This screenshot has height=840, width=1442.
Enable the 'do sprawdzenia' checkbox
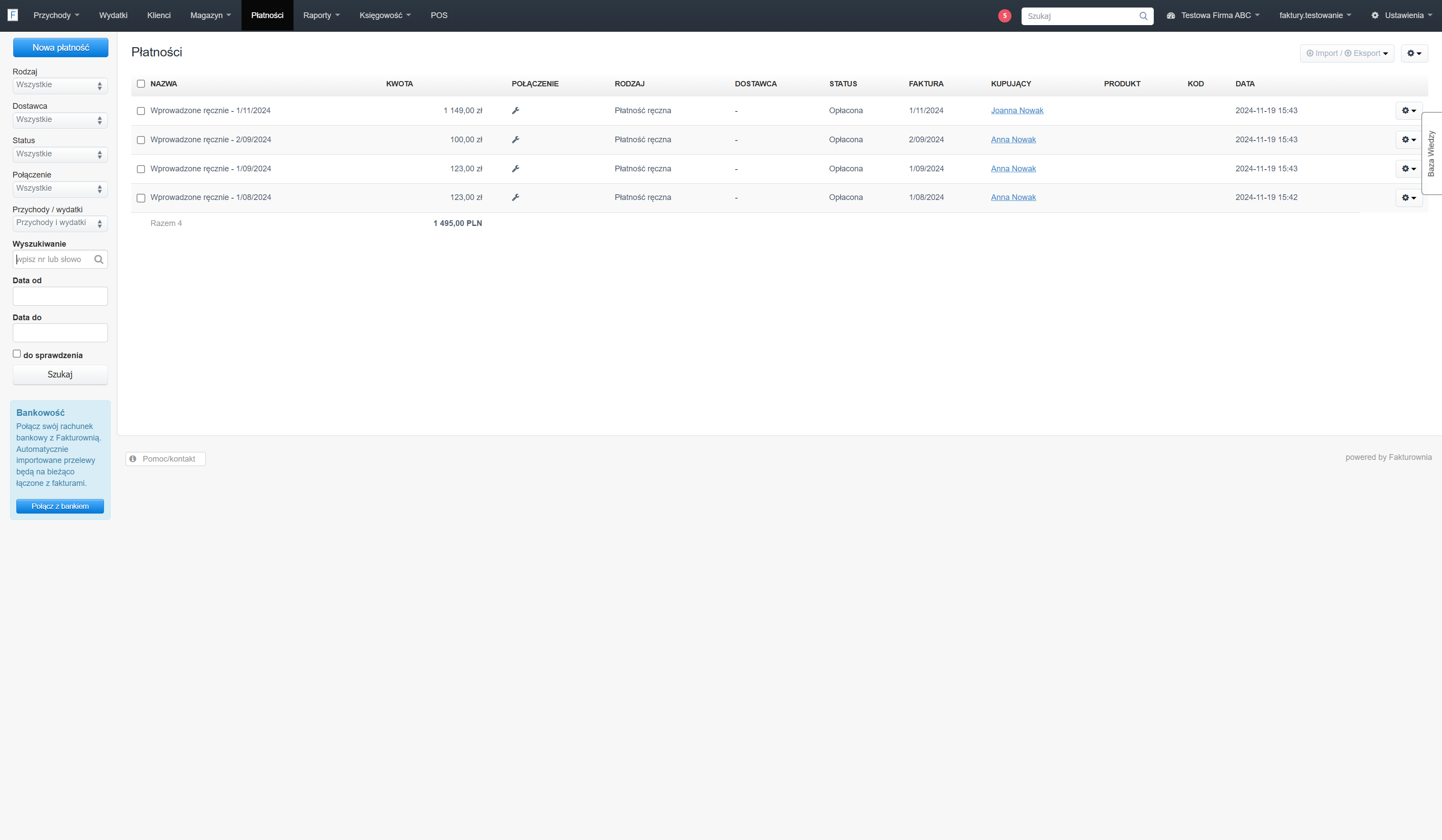pyautogui.click(x=17, y=354)
